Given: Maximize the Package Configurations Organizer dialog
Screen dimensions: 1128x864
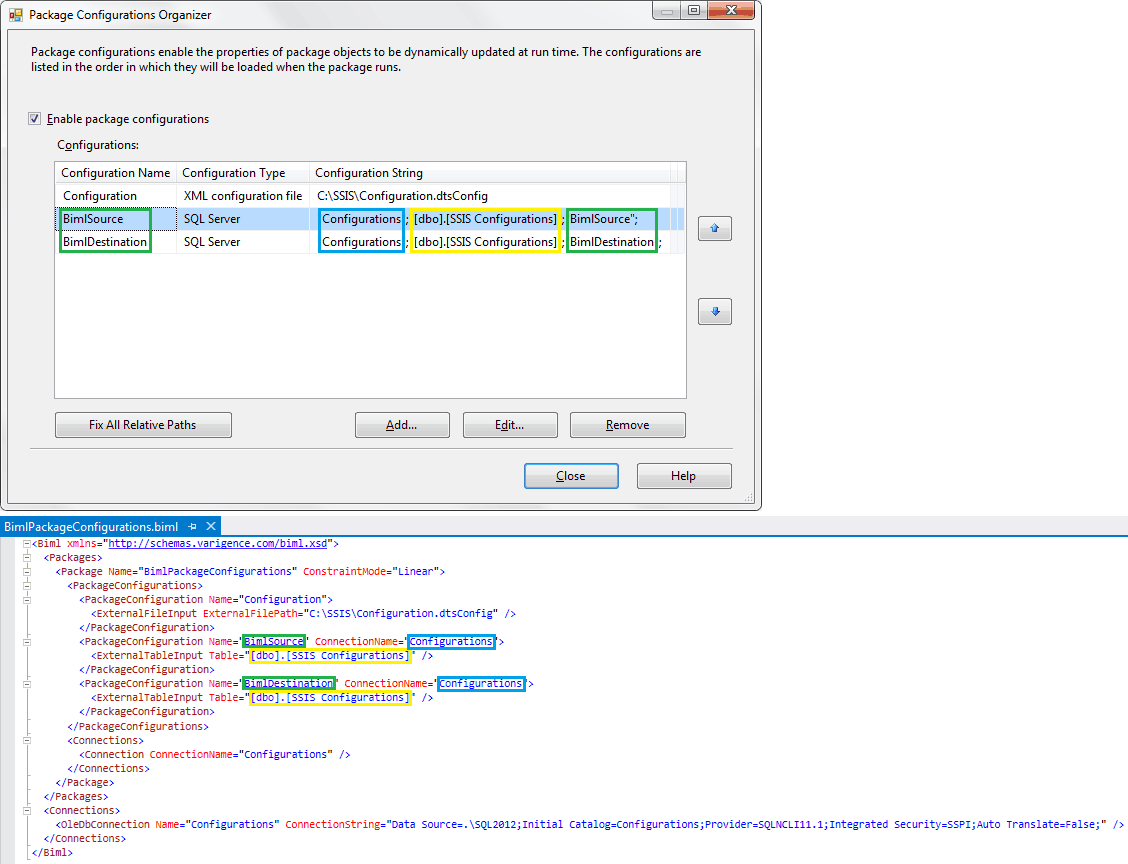Looking at the screenshot, I should coord(694,11).
